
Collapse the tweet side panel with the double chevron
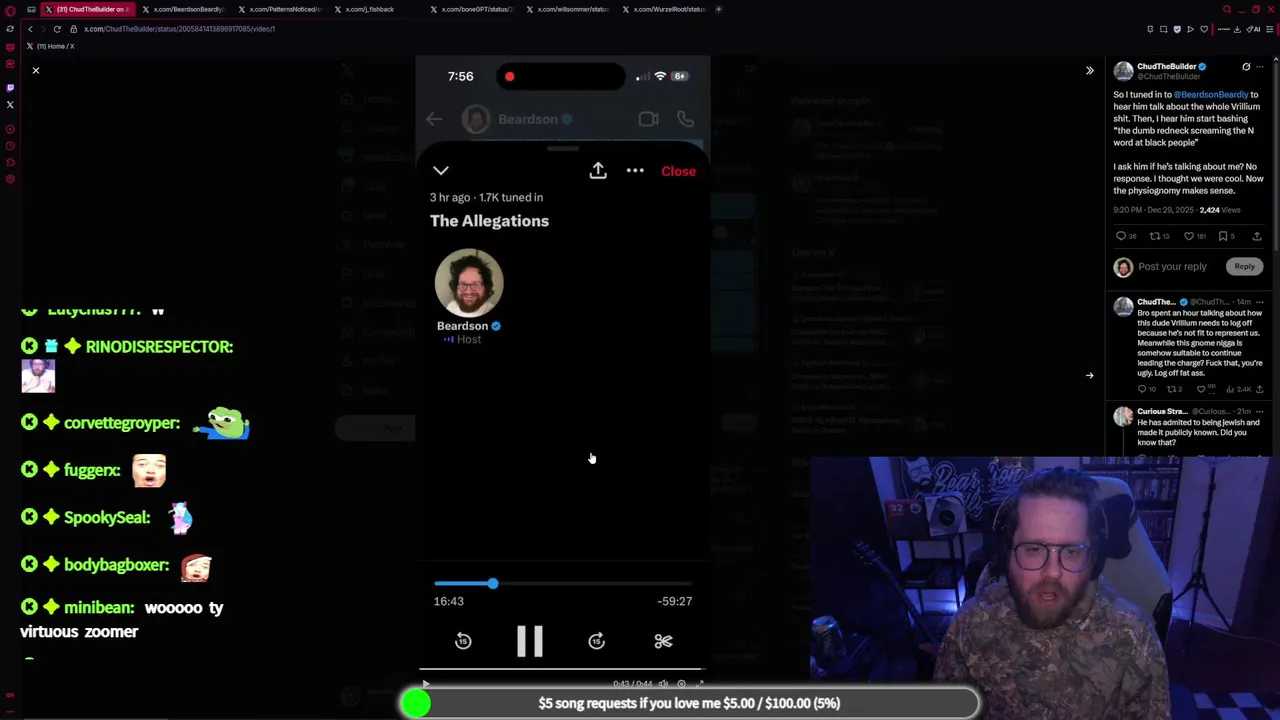[x=1090, y=70]
